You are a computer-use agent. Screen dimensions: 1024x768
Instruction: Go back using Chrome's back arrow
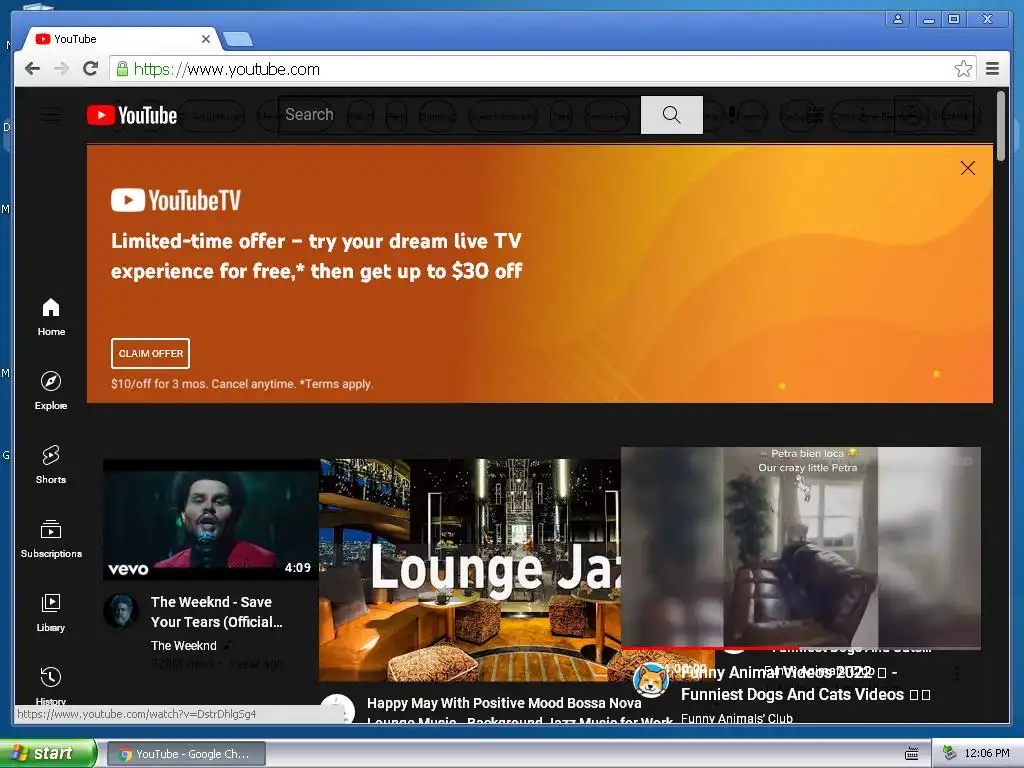(x=32, y=69)
